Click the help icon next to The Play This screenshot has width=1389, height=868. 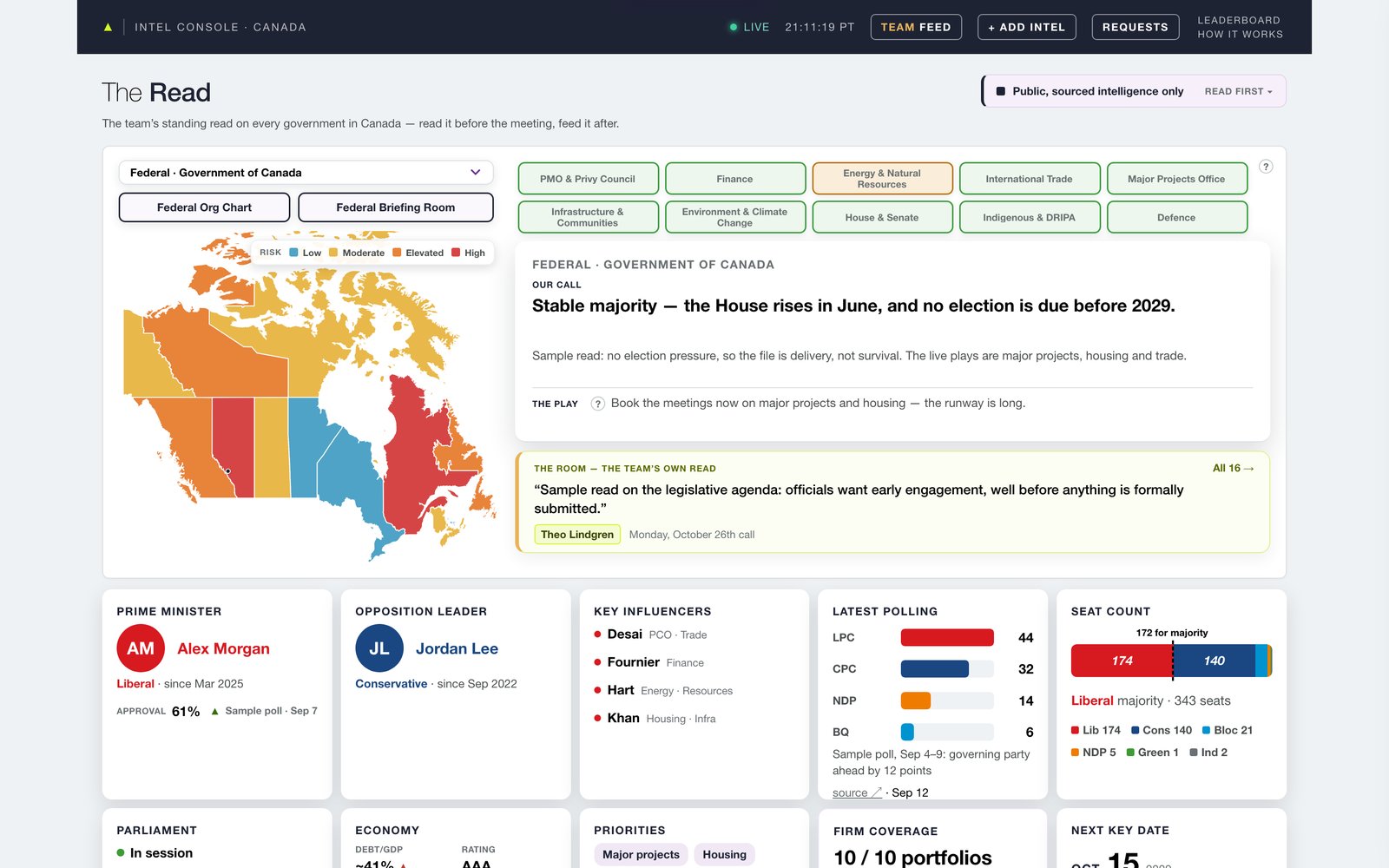(598, 404)
